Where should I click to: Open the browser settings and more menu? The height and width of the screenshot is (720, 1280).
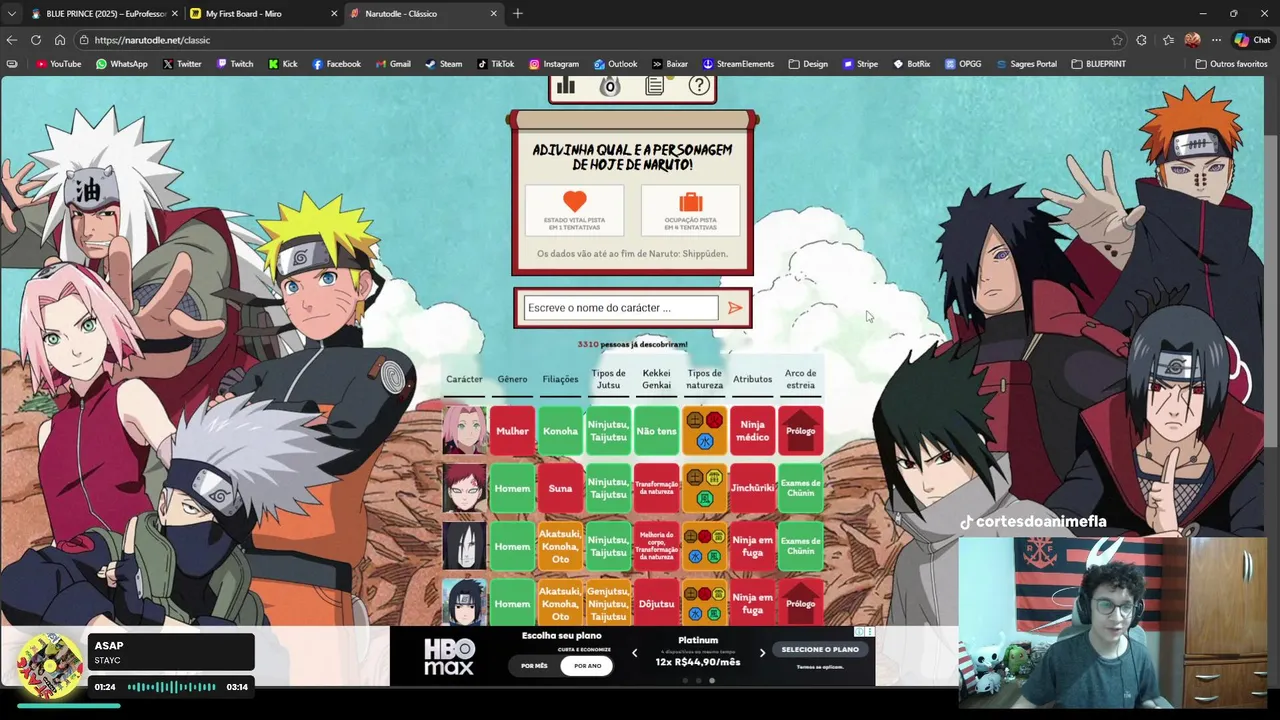1216,40
